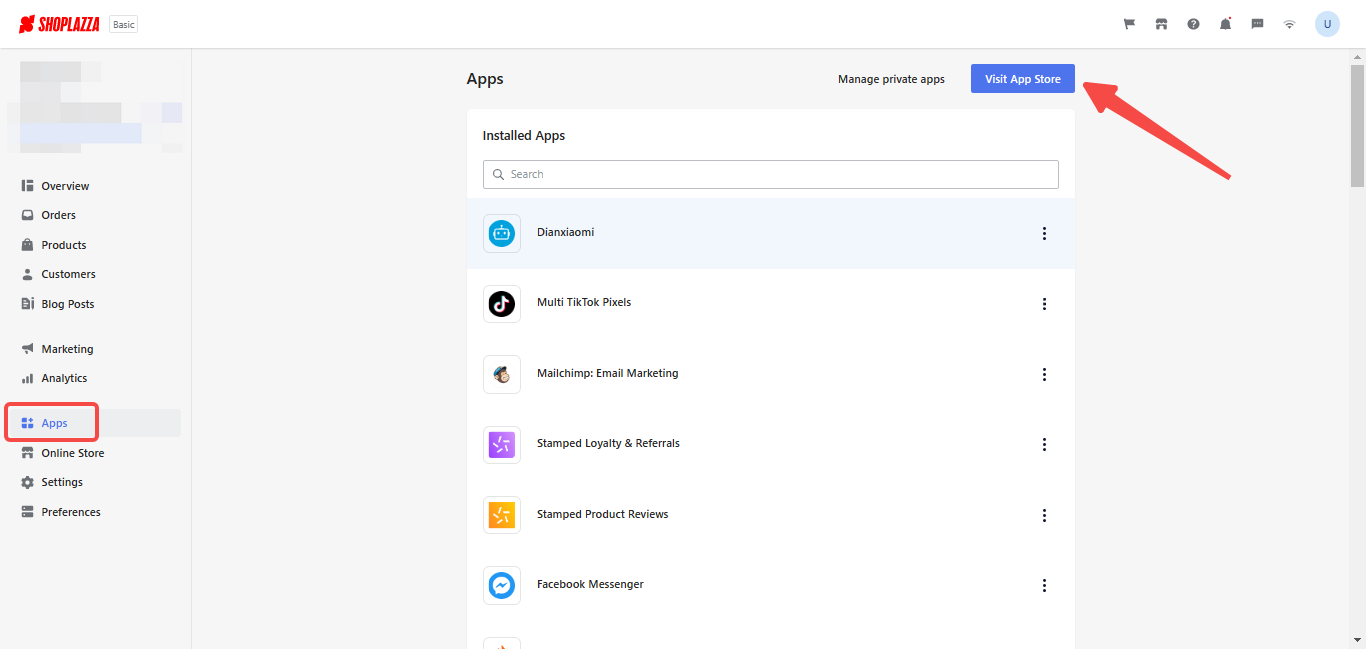Expand options for Multi TikTok Pixels

click(1044, 304)
